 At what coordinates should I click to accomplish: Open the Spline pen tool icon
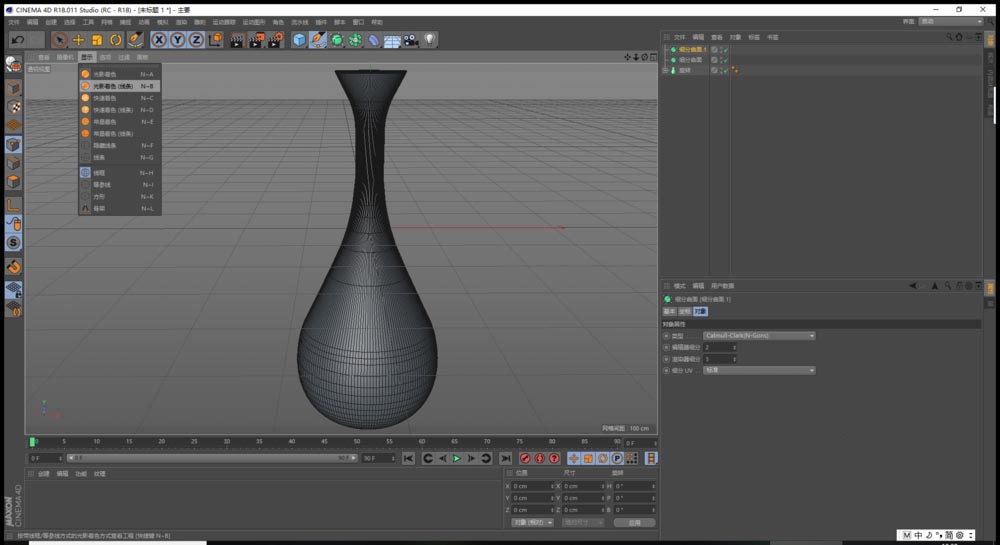pyautogui.click(x=318, y=40)
